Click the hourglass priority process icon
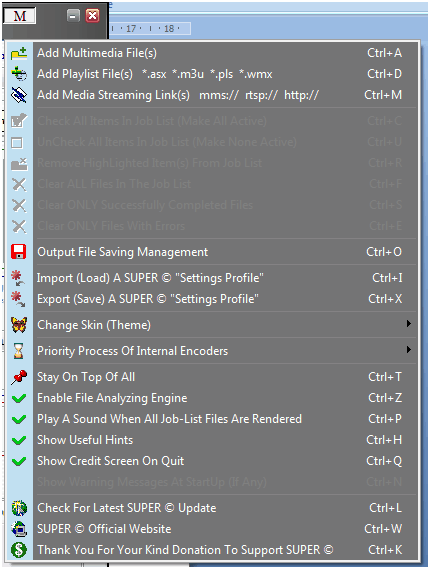The image size is (430, 569). point(19,351)
